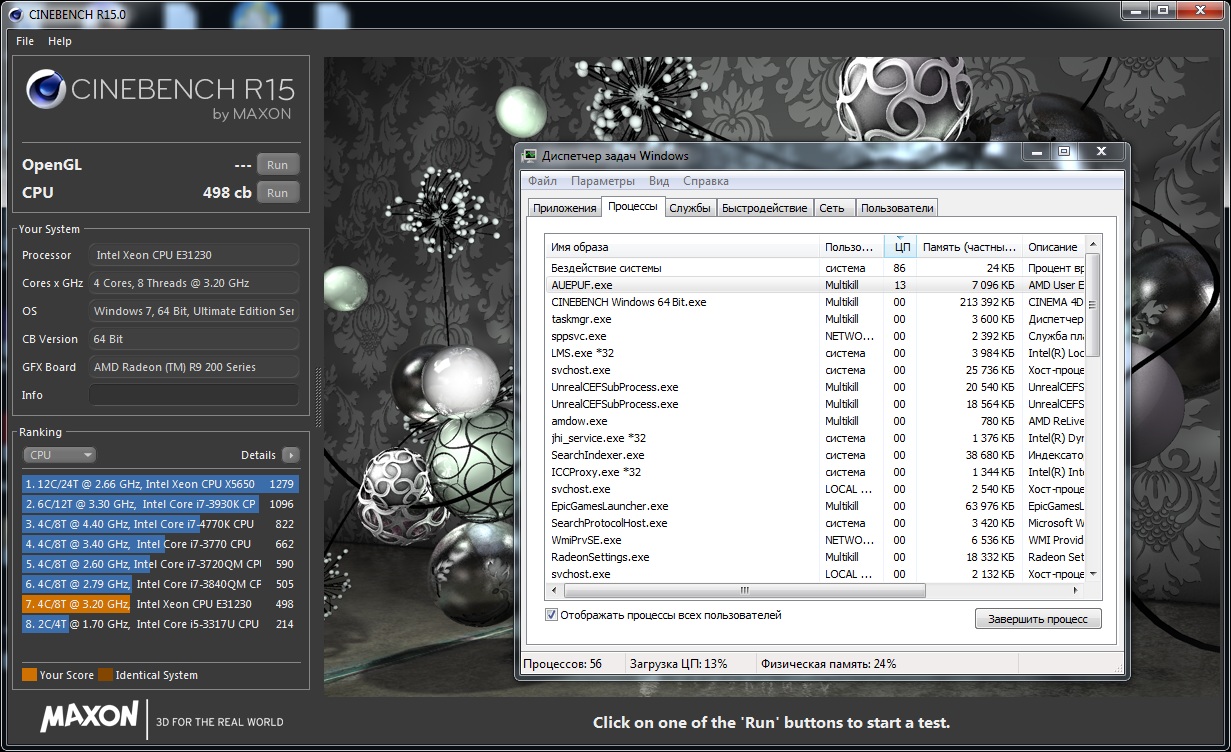Sort by the Имя образа column header
Screen dimensions: 1231x752
click(x=682, y=247)
